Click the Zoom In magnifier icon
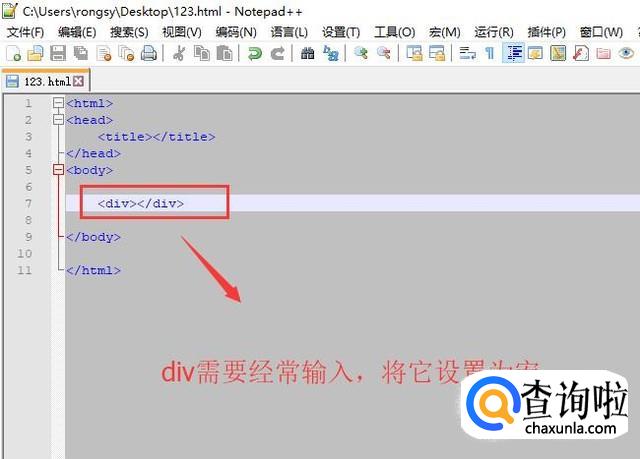 coord(361,53)
